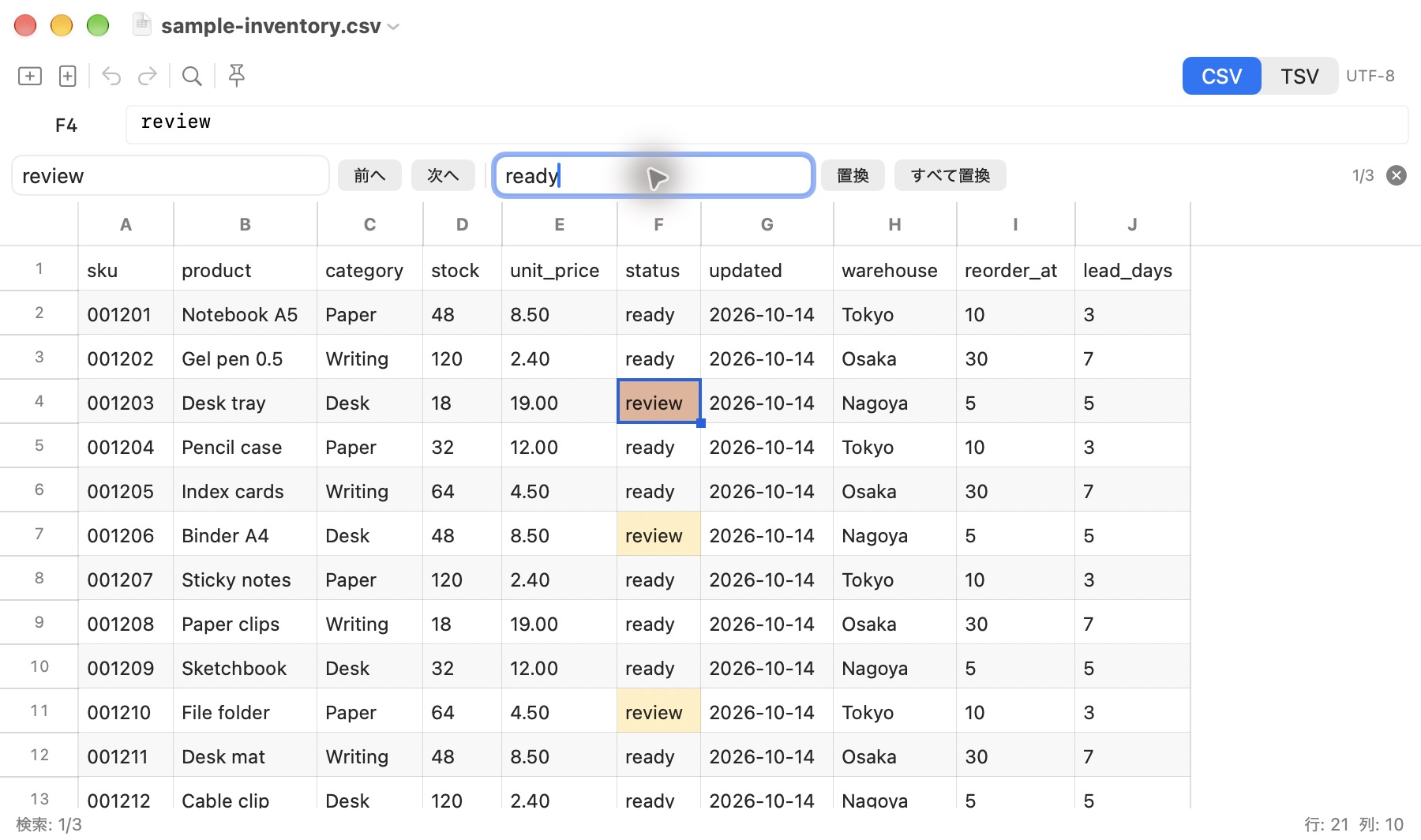Click the UTF-8 encoding label
Image resolution: width=1421 pixels, height=840 pixels.
(1370, 76)
